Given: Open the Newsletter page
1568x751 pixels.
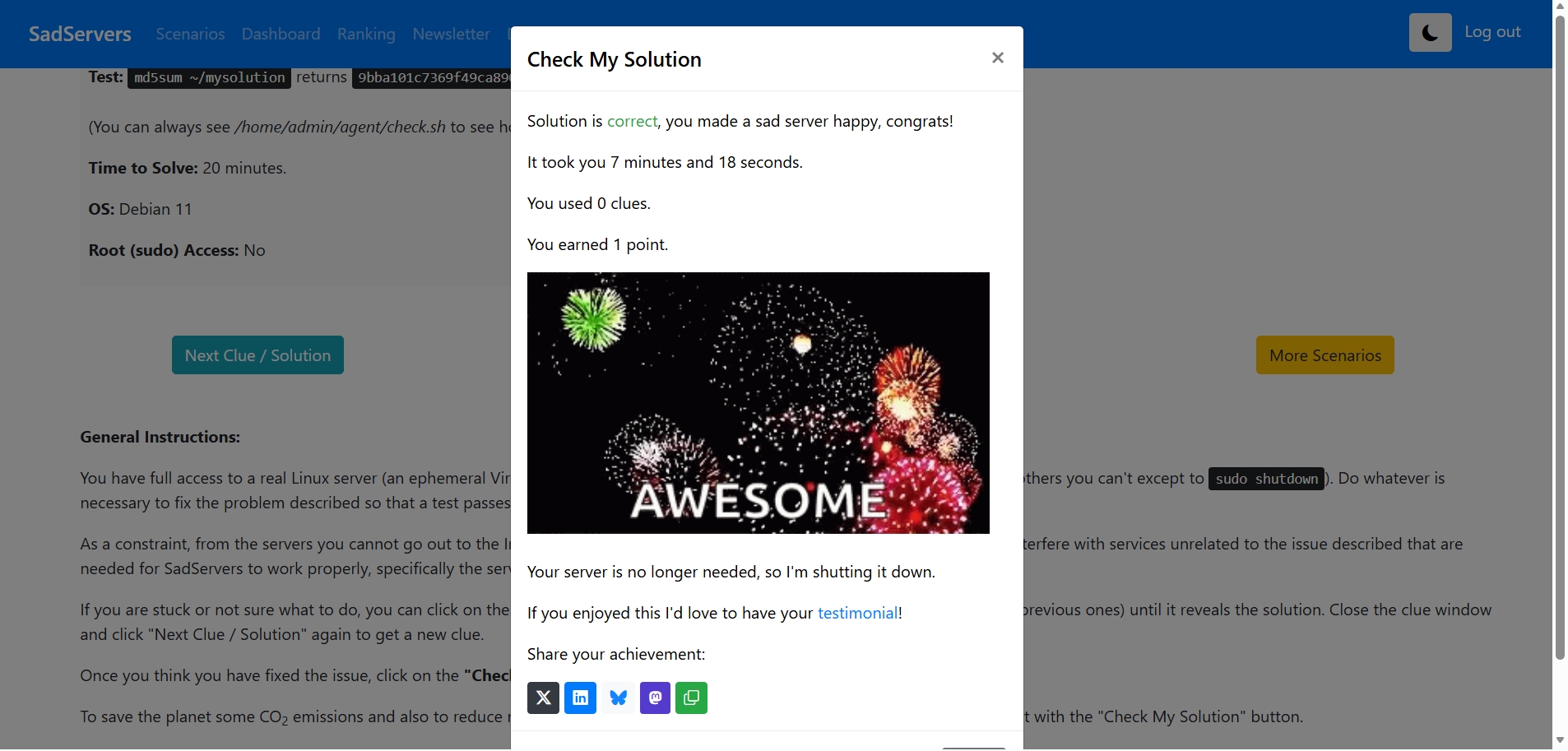Looking at the screenshot, I should point(451,34).
